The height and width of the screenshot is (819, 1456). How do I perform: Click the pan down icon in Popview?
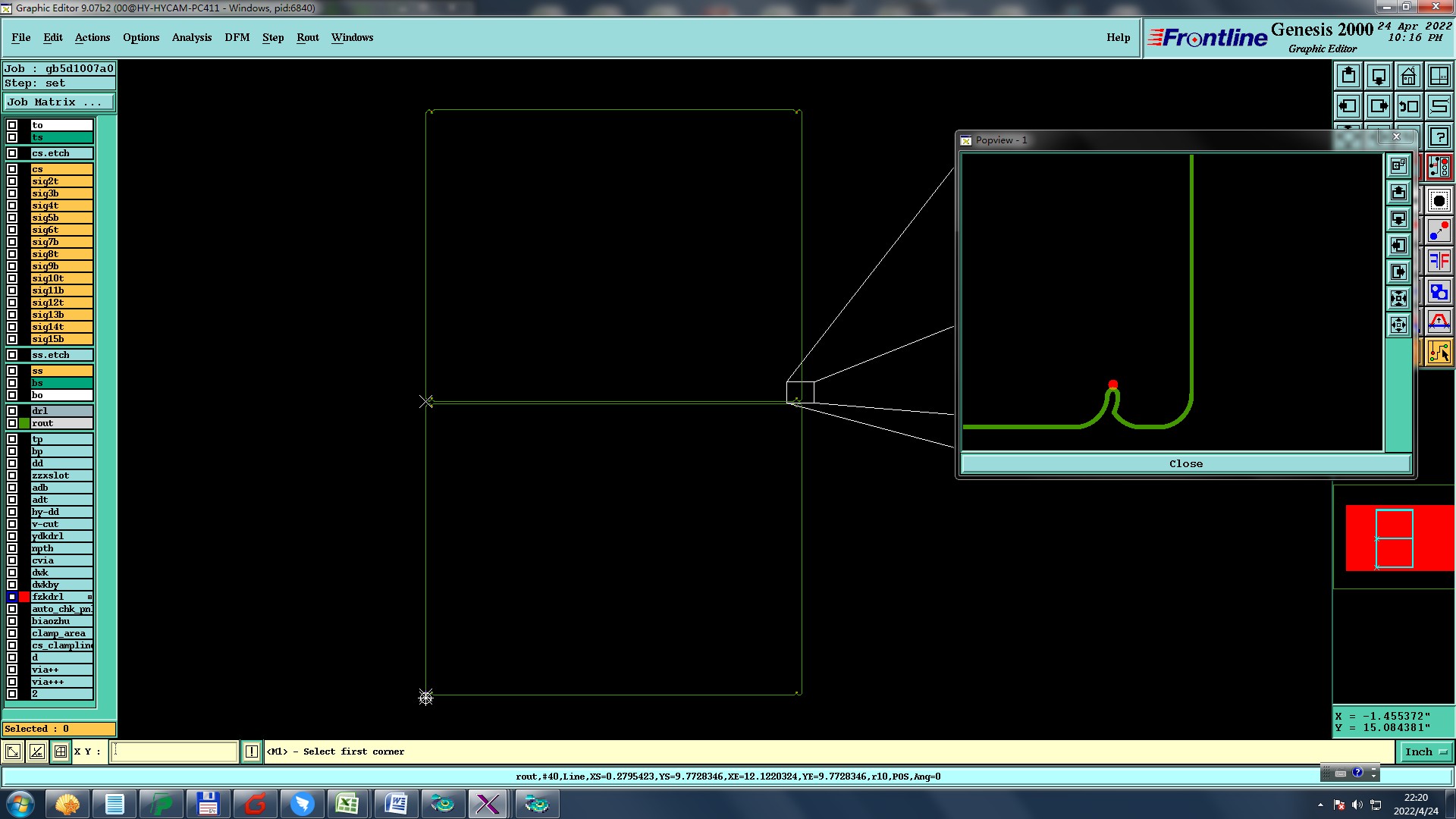click(1398, 219)
